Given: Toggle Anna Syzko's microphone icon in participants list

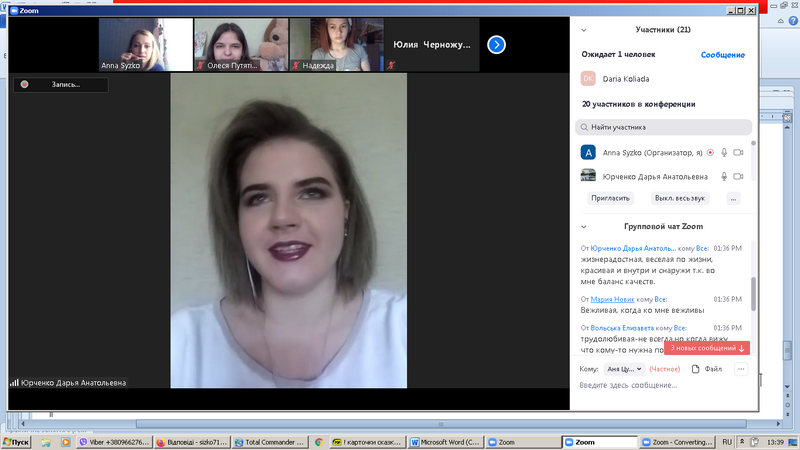Looking at the screenshot, I should point(724,153).
